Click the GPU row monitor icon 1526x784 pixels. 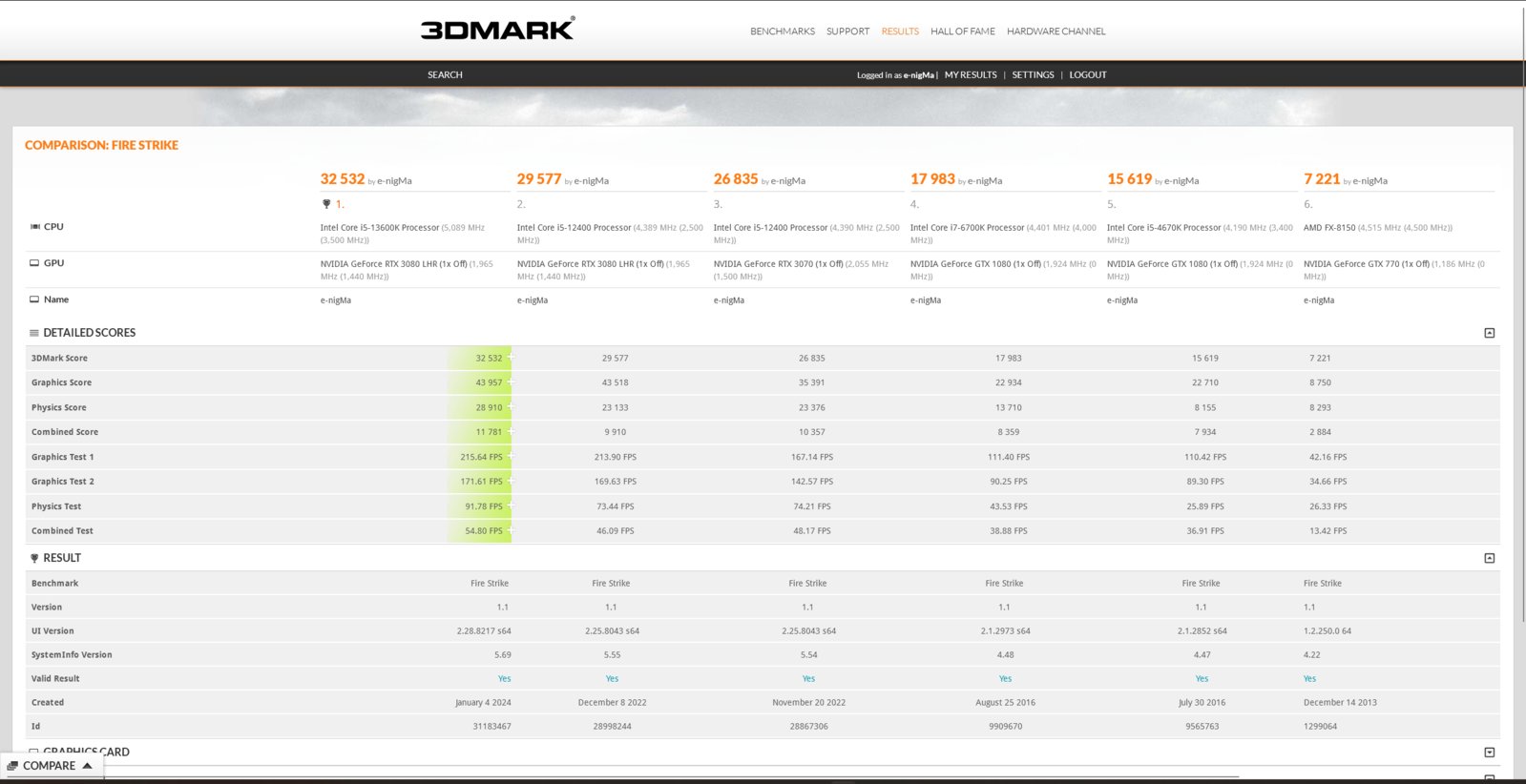click(34, 263)
